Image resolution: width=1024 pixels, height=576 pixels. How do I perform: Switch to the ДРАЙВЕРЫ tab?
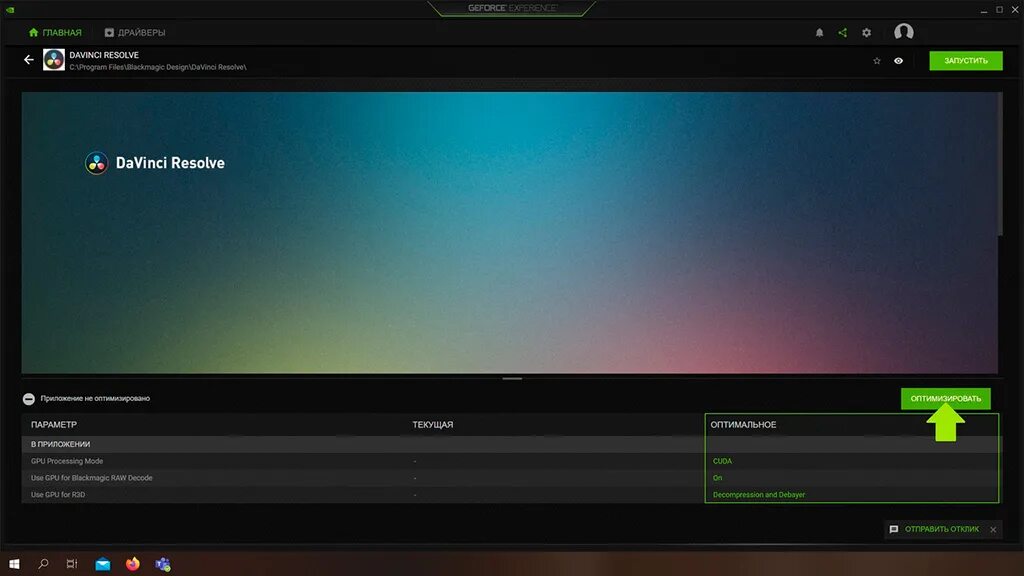click(135, 33)
